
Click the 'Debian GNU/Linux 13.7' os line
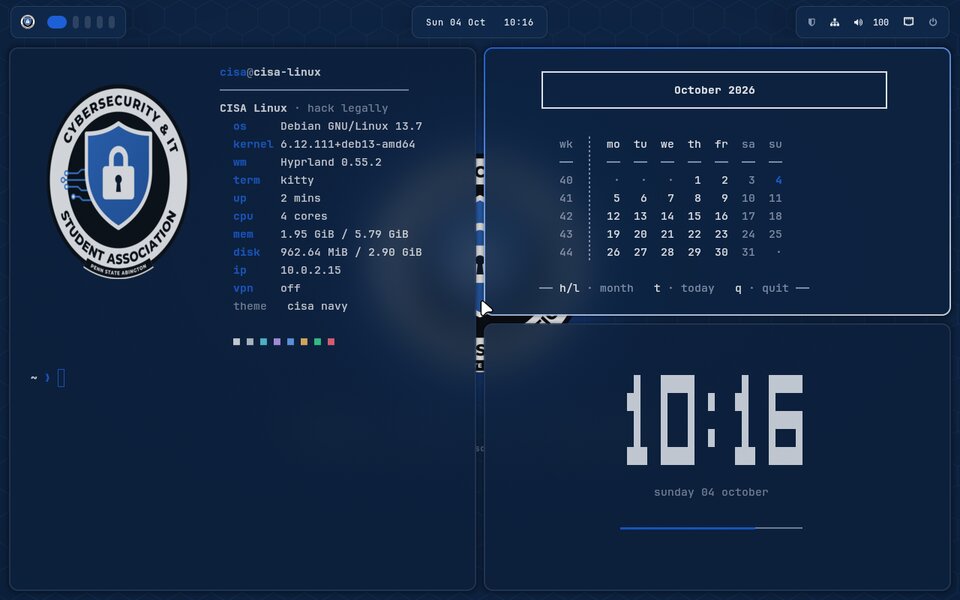pos(351,126)
